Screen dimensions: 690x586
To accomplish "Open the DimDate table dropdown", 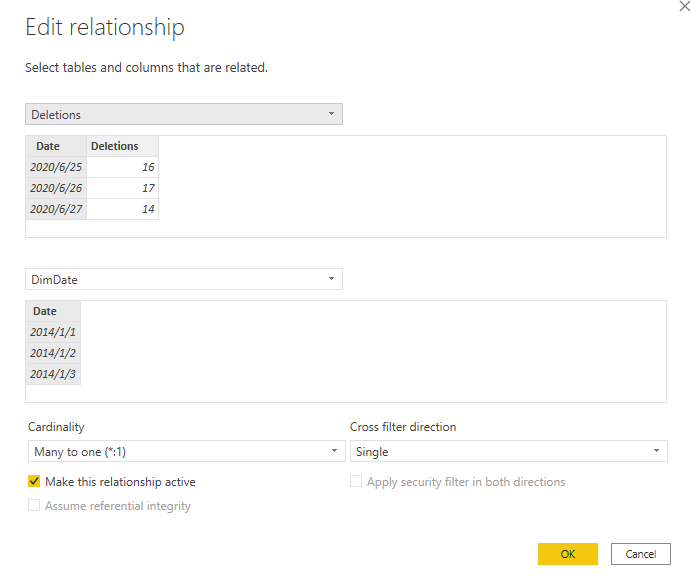I will [x=184, y=279].
